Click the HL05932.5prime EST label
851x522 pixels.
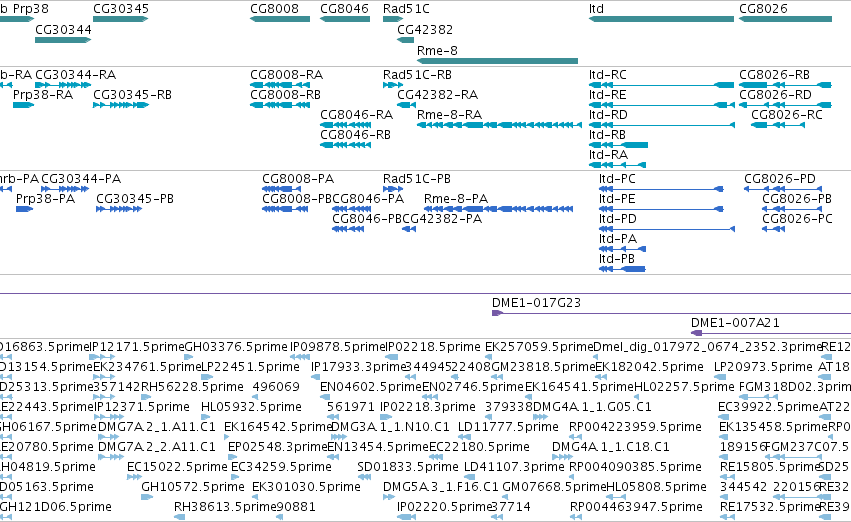coord(251,407)
